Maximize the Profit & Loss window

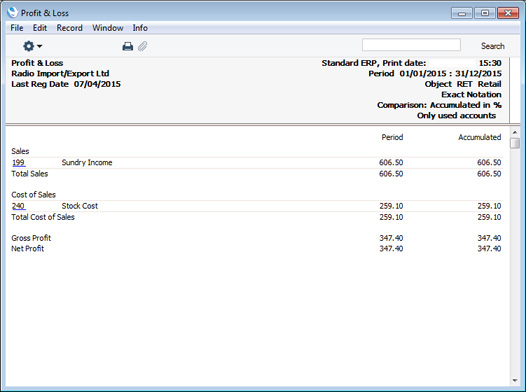pyautogui.click(x=485, y=13)
